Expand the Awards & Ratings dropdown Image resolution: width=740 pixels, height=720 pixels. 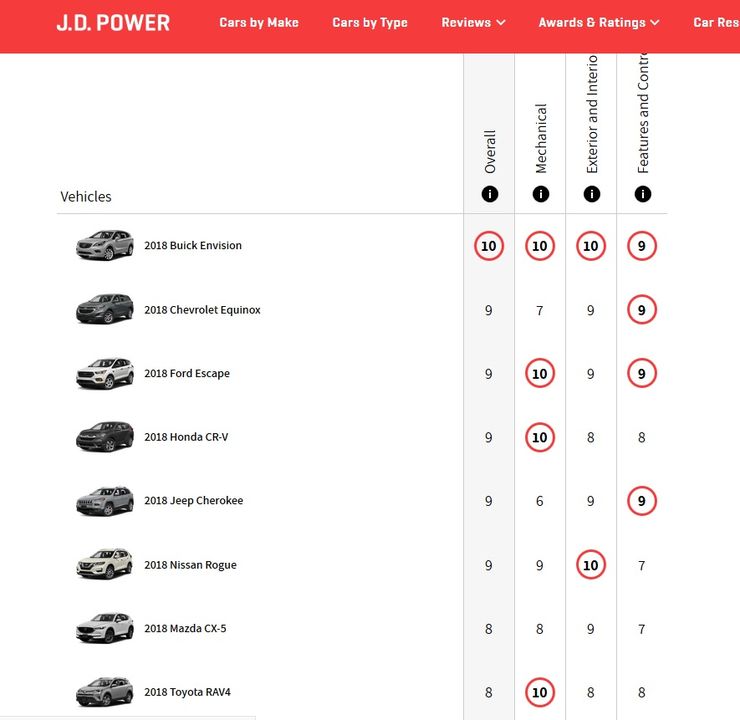coord(599,23)
